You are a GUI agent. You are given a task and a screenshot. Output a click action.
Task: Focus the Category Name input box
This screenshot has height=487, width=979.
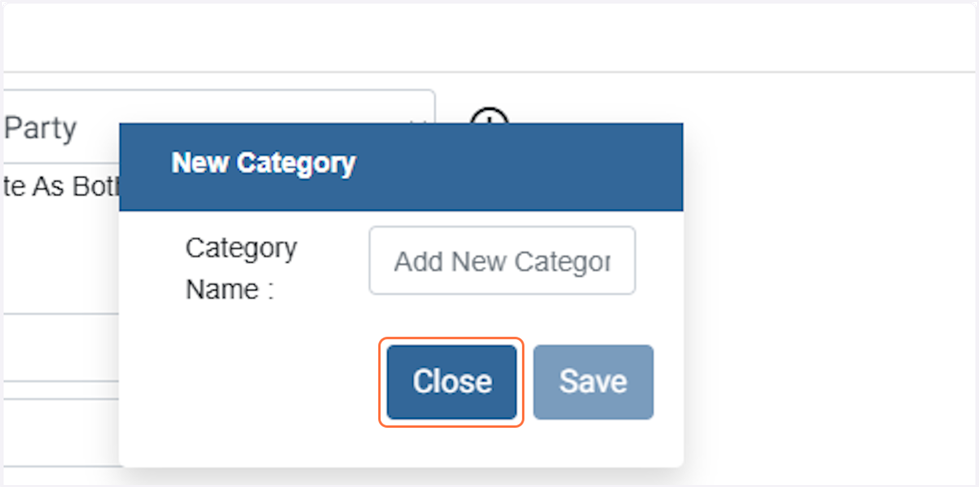pos(502,261)
